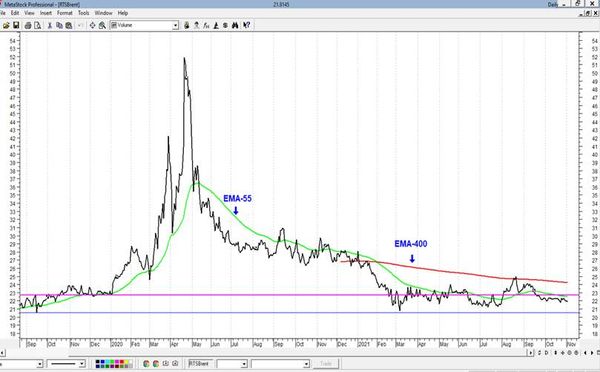Click the Cut scissors icon
This screenshot has height=372, width=600.
(50, 25)
